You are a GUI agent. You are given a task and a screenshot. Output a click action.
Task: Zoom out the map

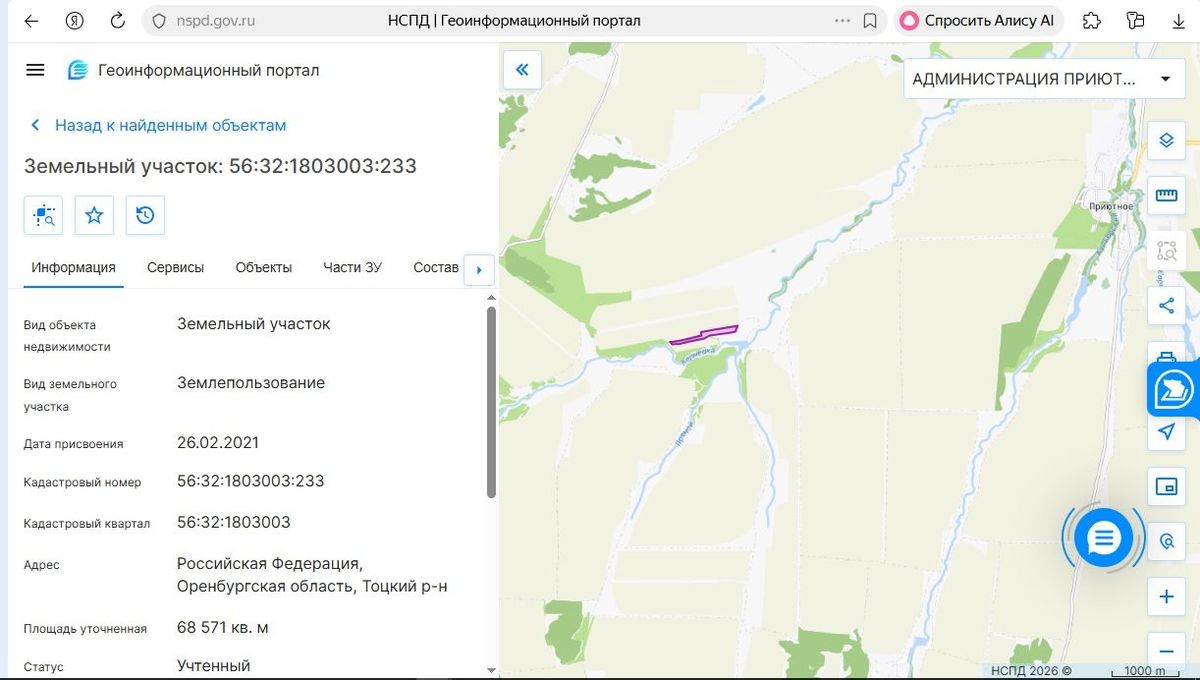tap(1166, 649)
